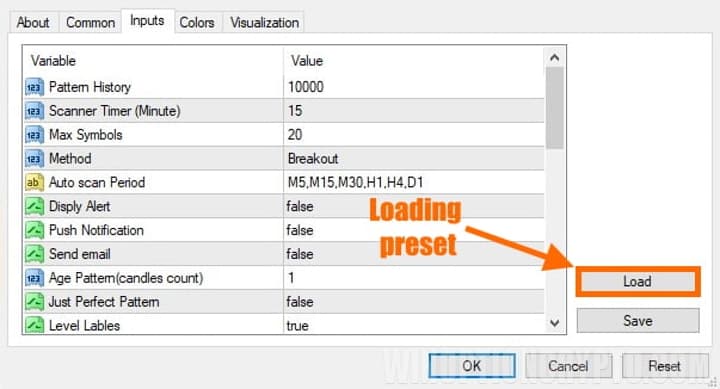Click the Pattern History integer icon
The width and height of the screenshot is (720, 389).
click(34, 87)
